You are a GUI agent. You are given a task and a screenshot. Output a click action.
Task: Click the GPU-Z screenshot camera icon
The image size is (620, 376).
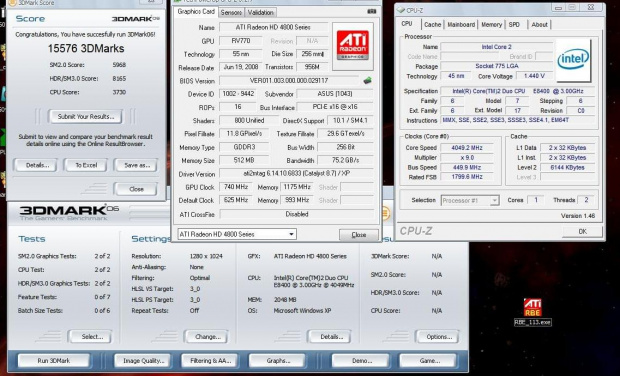(x=371, y=12)
